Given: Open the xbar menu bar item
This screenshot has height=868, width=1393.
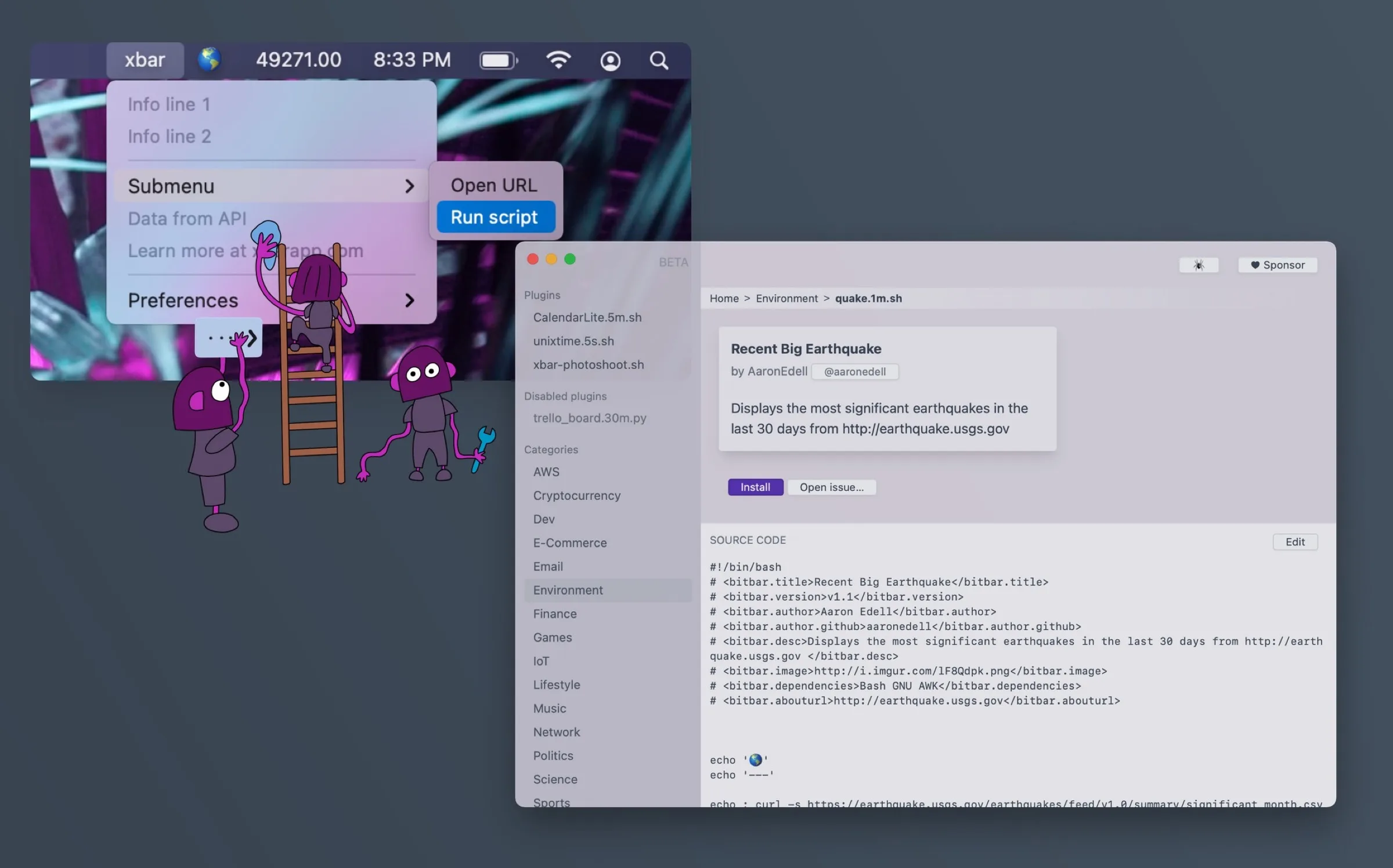Looking at the screenshot, I should click(145, 59).
